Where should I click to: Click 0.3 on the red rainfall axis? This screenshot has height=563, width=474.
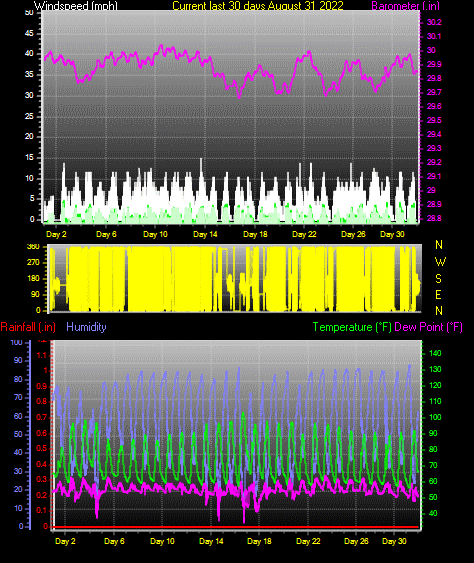[x=42, y=479]
